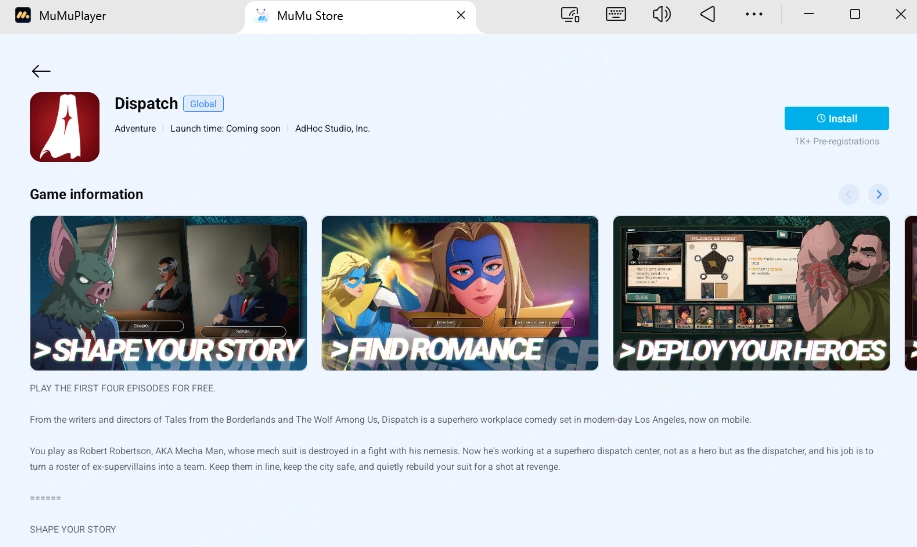Click the Game information heading
This screenshot has width=917, height=547.
pyautogui.click(x=87, y=194)
